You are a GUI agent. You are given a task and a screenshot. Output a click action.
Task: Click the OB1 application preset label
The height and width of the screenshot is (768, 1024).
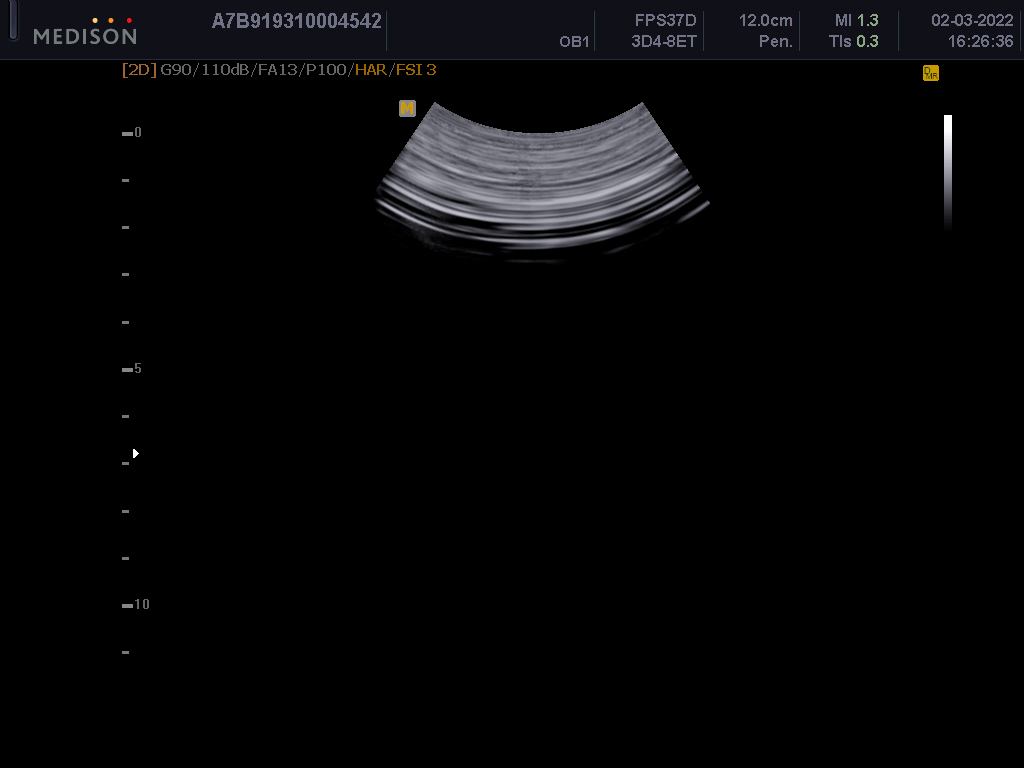tap(574, 42)
